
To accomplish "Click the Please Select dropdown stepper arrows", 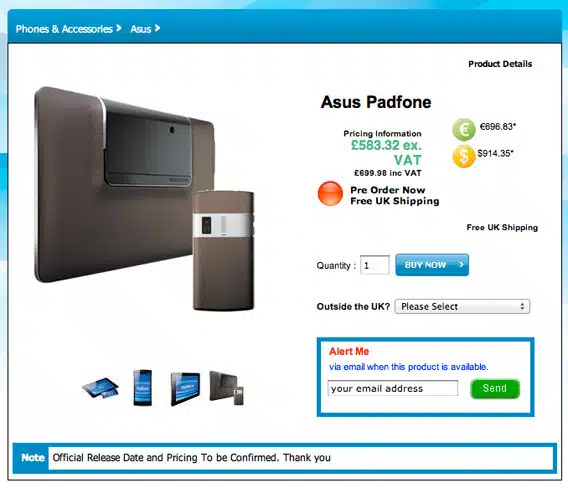I will coord(522,306).
